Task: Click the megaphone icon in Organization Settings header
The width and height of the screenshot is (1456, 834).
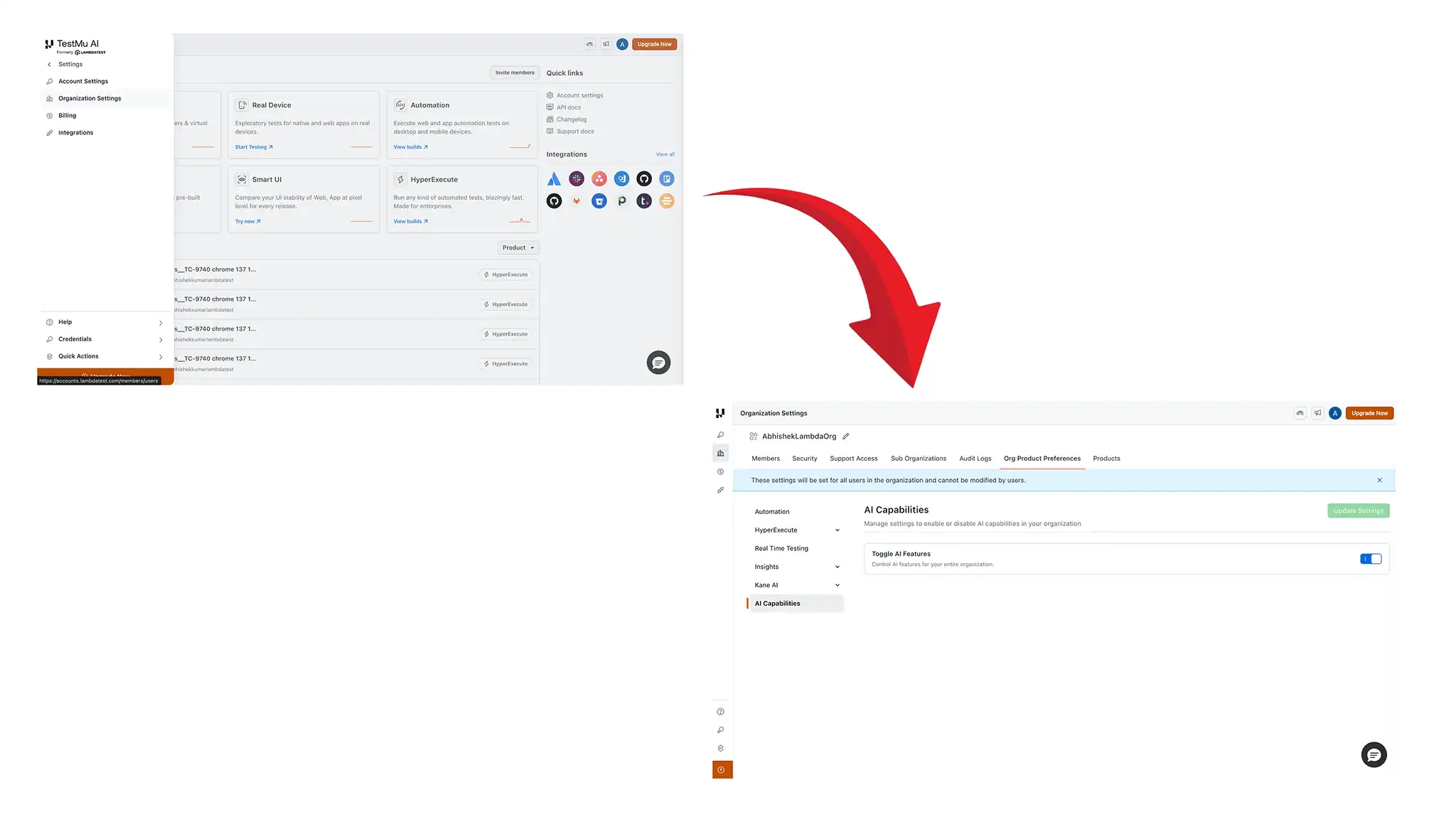Action: coord(1317,413)
